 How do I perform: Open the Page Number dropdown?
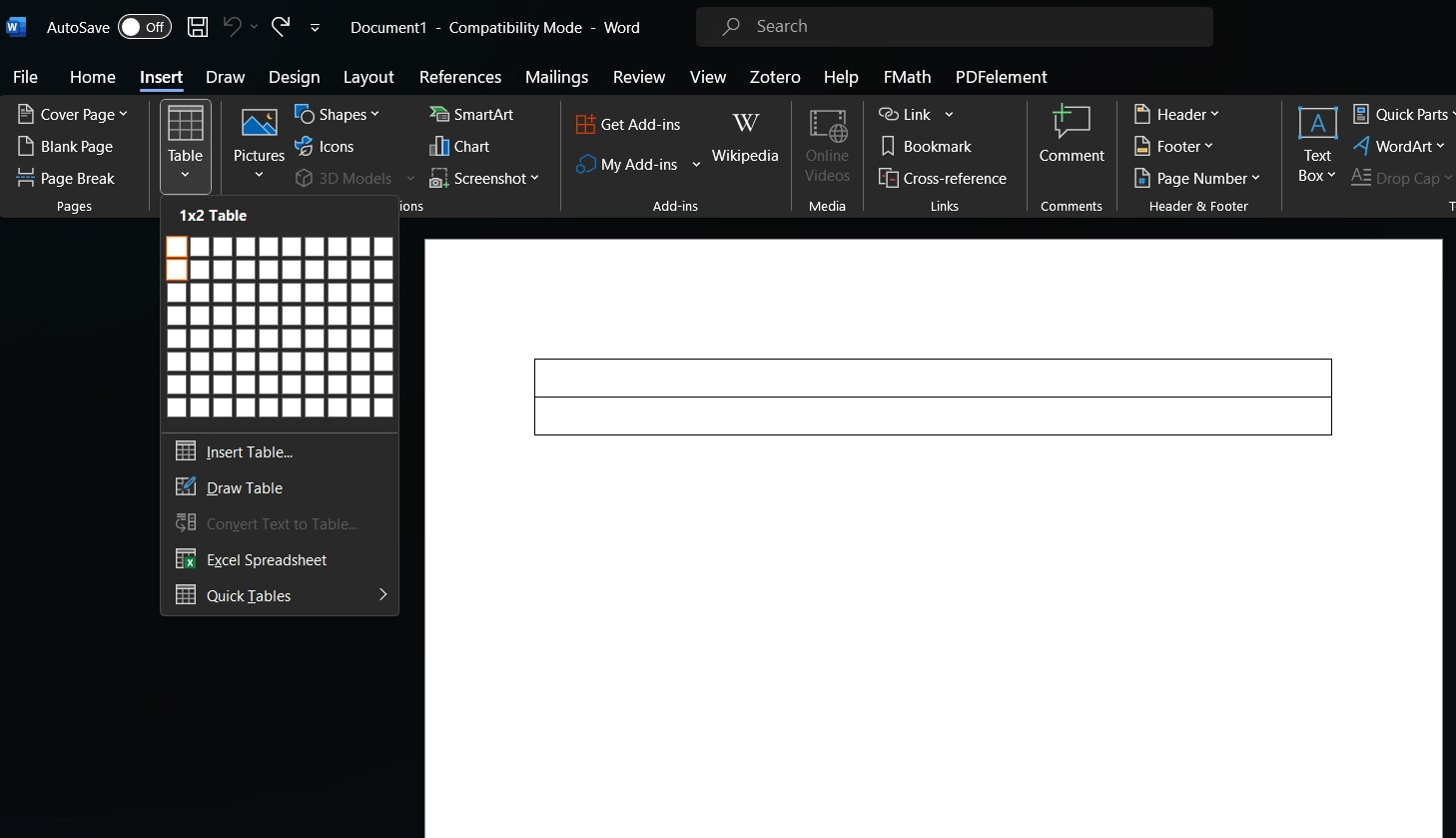1196,179
